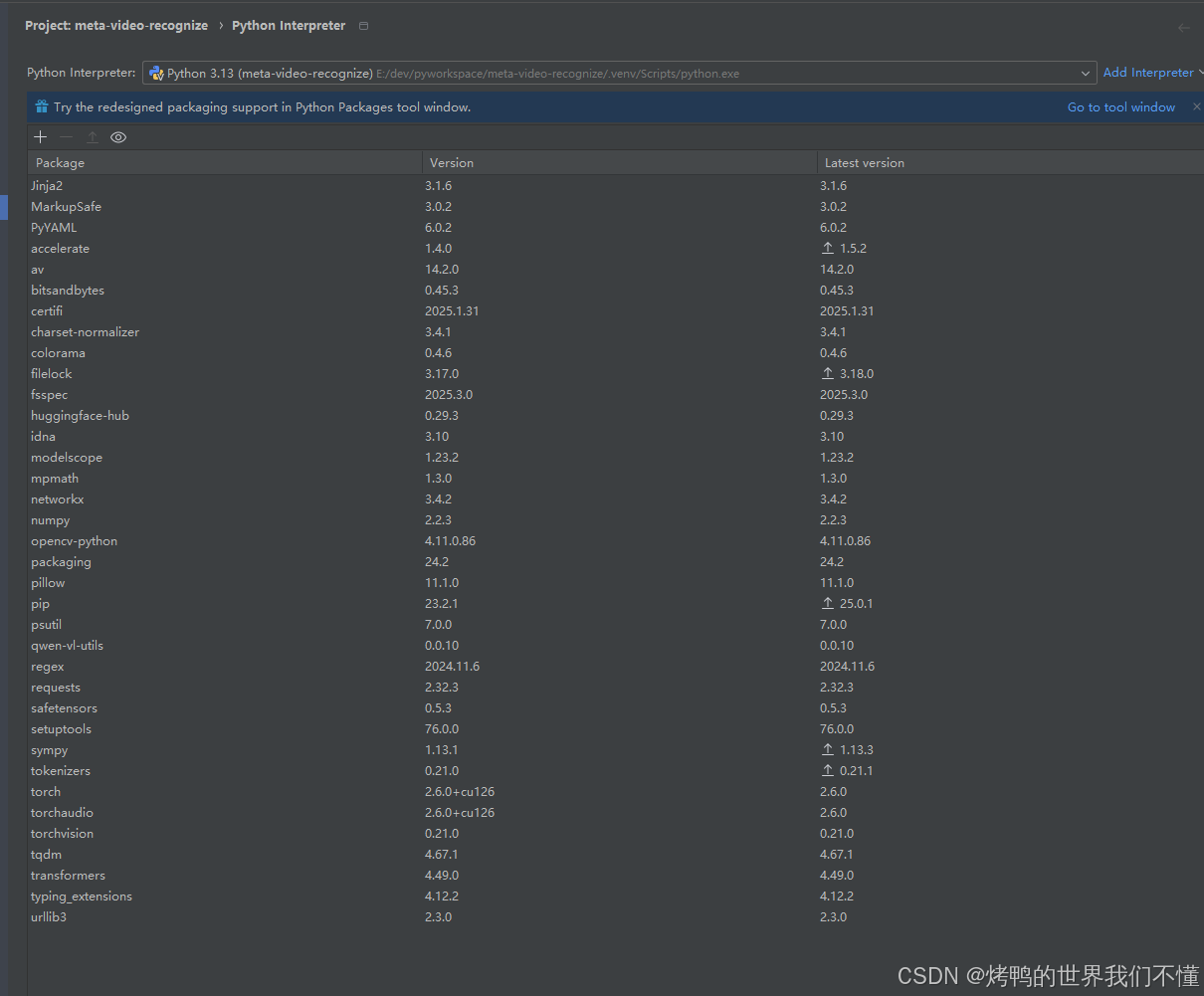Click Project: meta-video-recognize breadcrumb

tap(116, 26)
